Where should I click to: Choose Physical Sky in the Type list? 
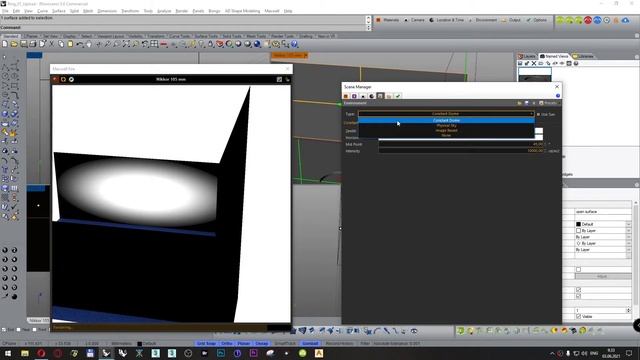click(446, 126)
